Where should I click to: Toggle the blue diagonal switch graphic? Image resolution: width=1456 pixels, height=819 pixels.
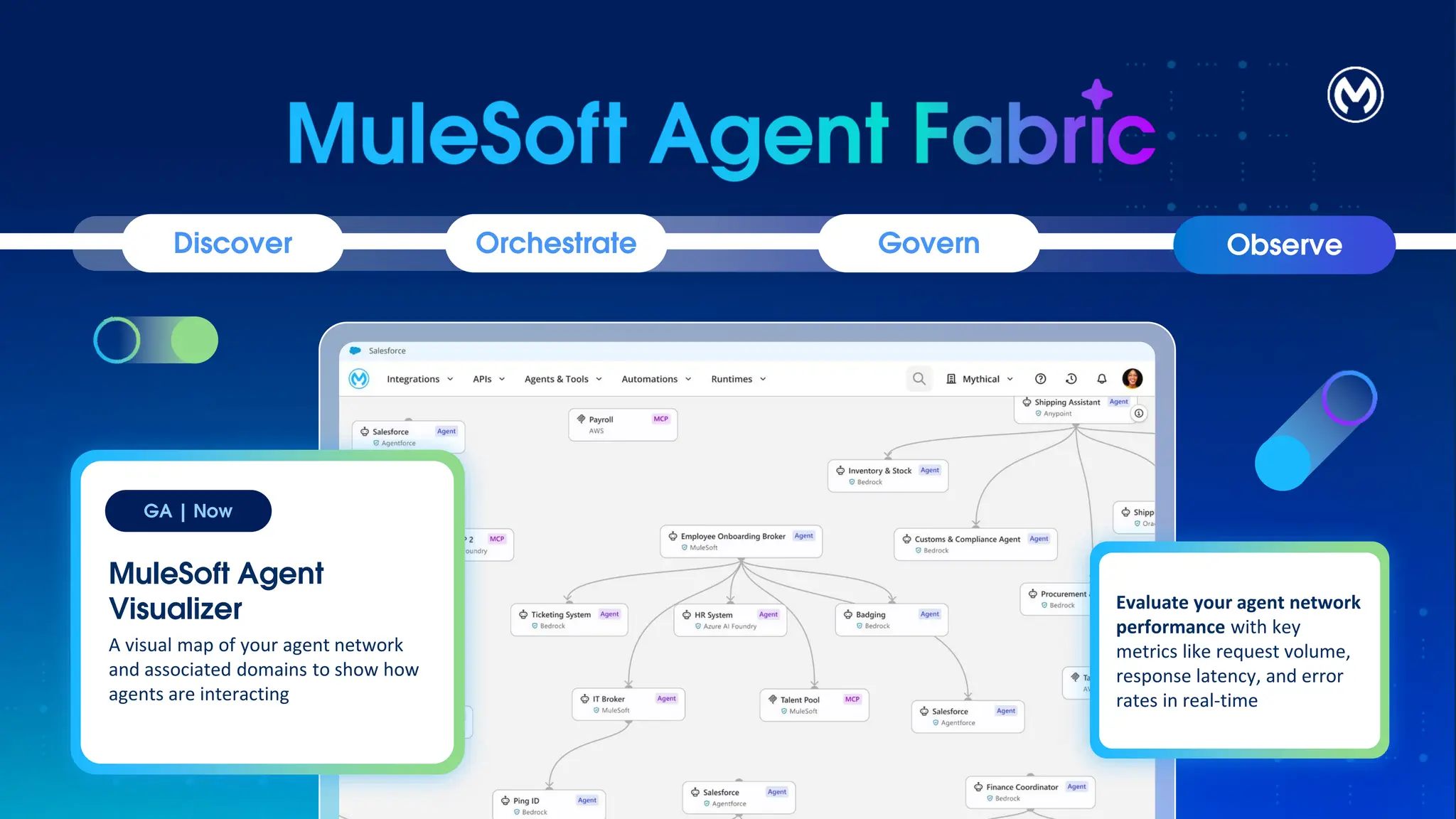[1315, 430]
